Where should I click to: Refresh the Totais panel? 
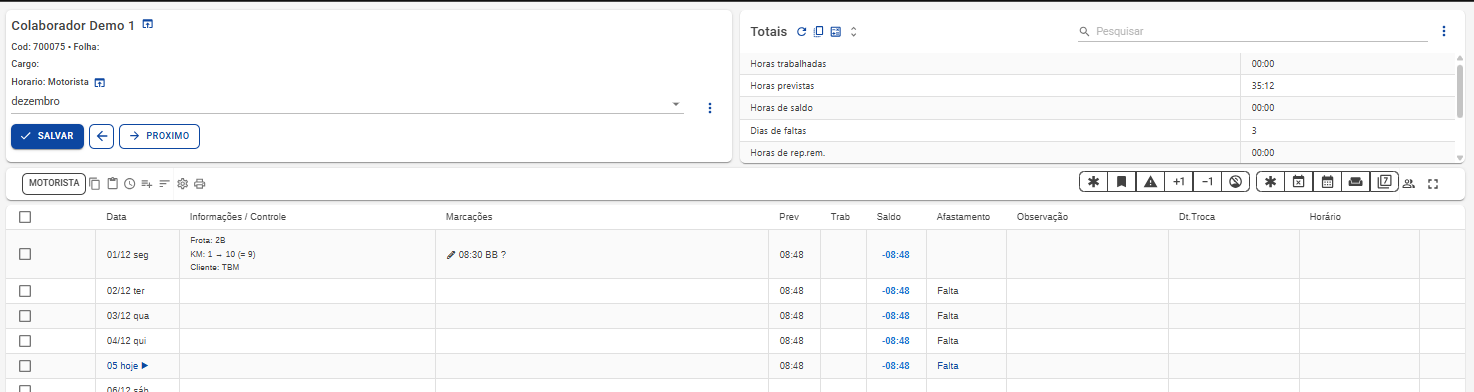coord(801,32)
